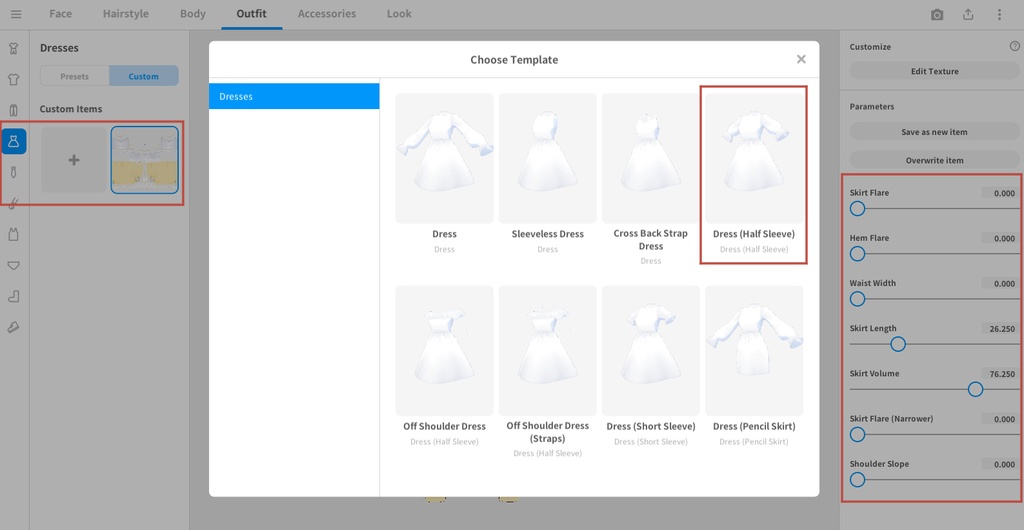Click the export/share upload icon
Image resolution: width=1024 pixels, height=530 pixels.
click(968, 14)
